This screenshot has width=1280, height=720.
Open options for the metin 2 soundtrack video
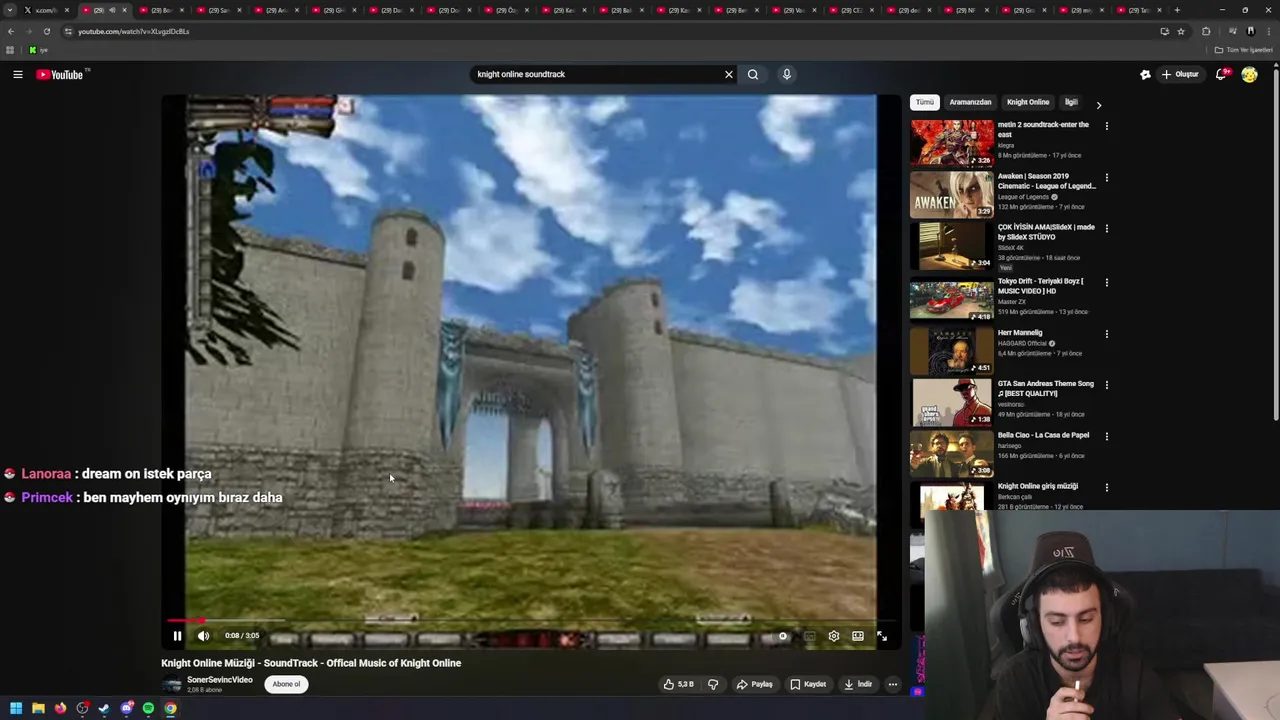coord(1106,126)
